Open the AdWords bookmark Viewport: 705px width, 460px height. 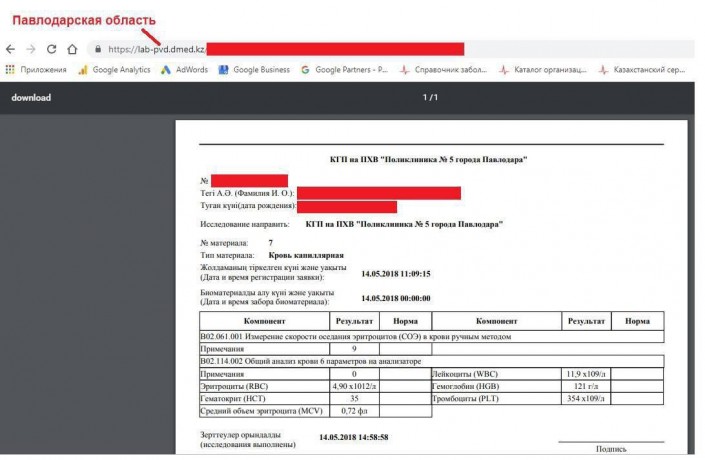tap(183, 70)
